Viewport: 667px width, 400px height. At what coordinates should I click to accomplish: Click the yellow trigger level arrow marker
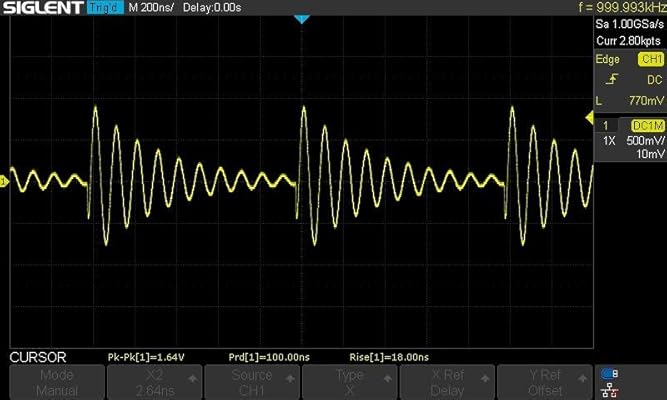pyautogui.click(x=590, y=117)
